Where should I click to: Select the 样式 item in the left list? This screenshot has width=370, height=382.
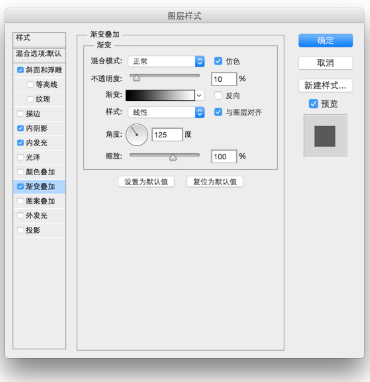(39, 40)
